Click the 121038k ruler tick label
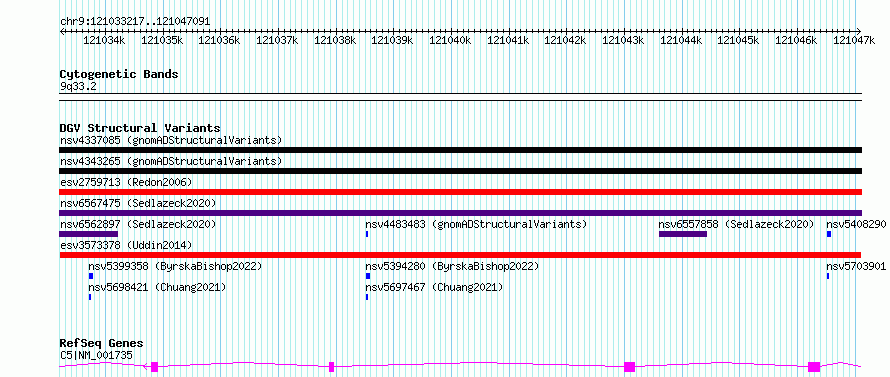The width and height of the screenshot is (890, 377). 335,40
